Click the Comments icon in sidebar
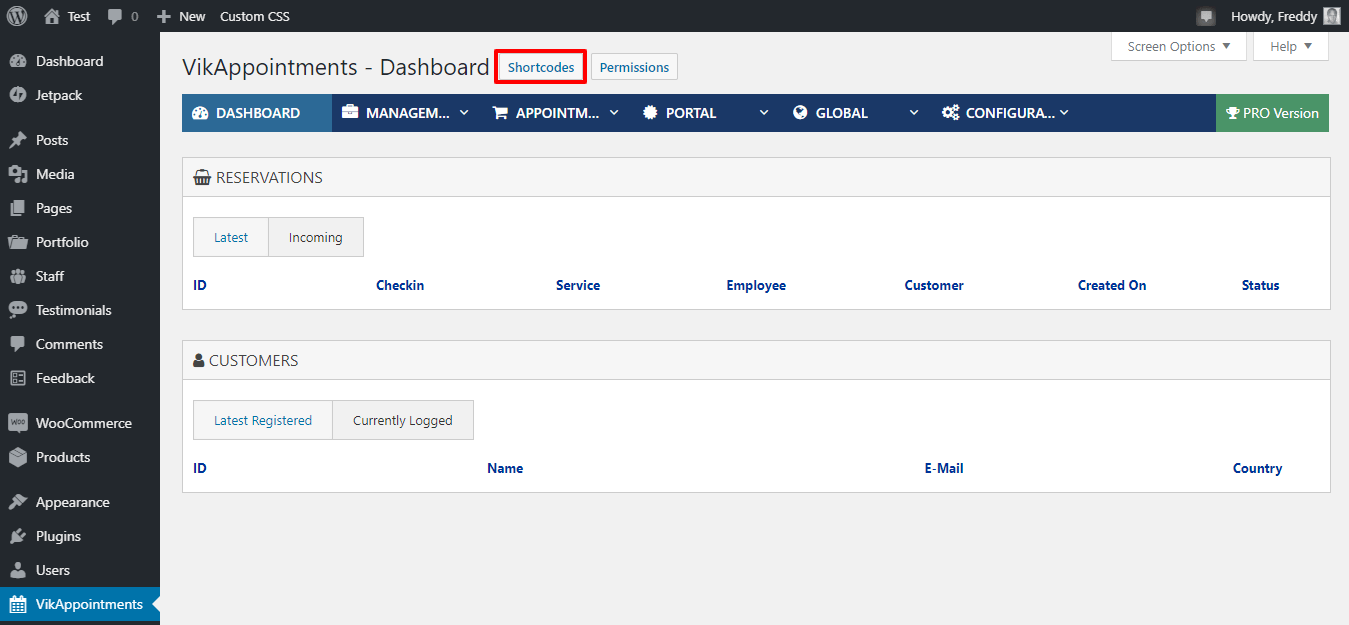 coord(18,344)
